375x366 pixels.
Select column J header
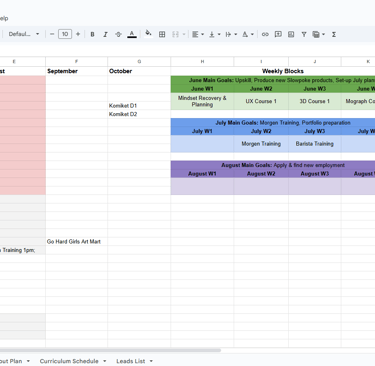pyautogui.click(x=315, y=61)
